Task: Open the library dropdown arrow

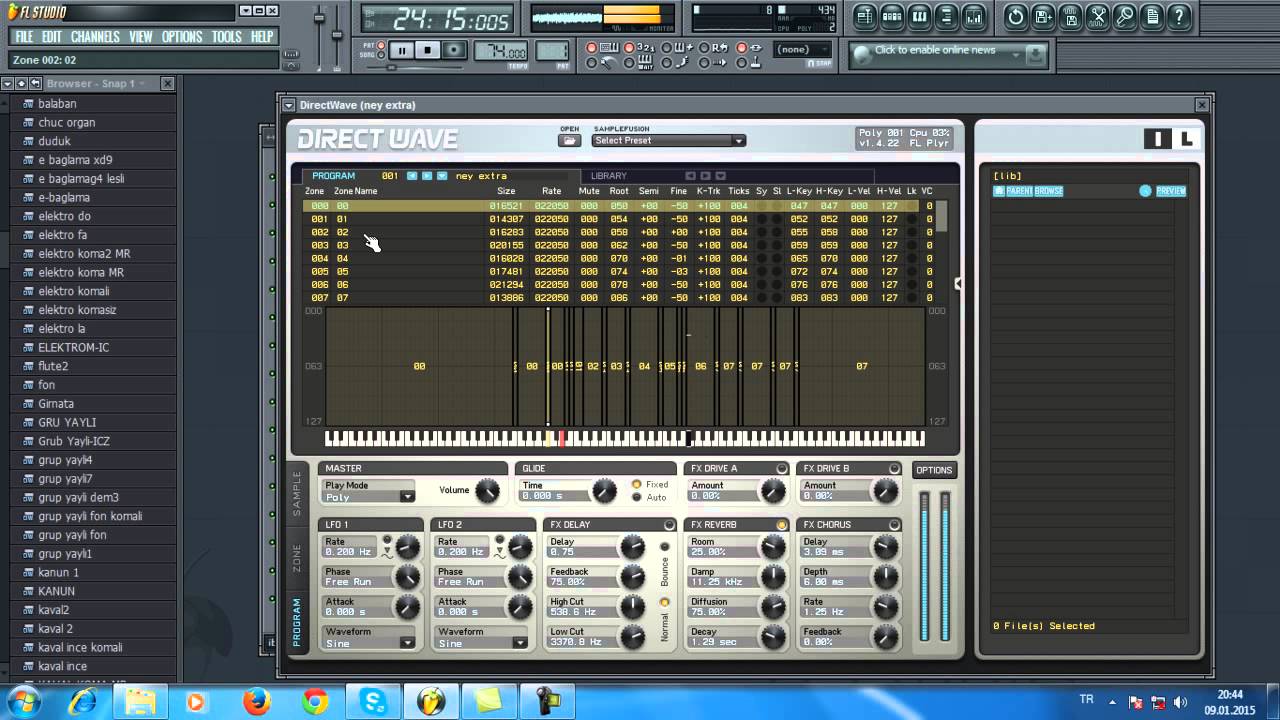Action: 720,175
